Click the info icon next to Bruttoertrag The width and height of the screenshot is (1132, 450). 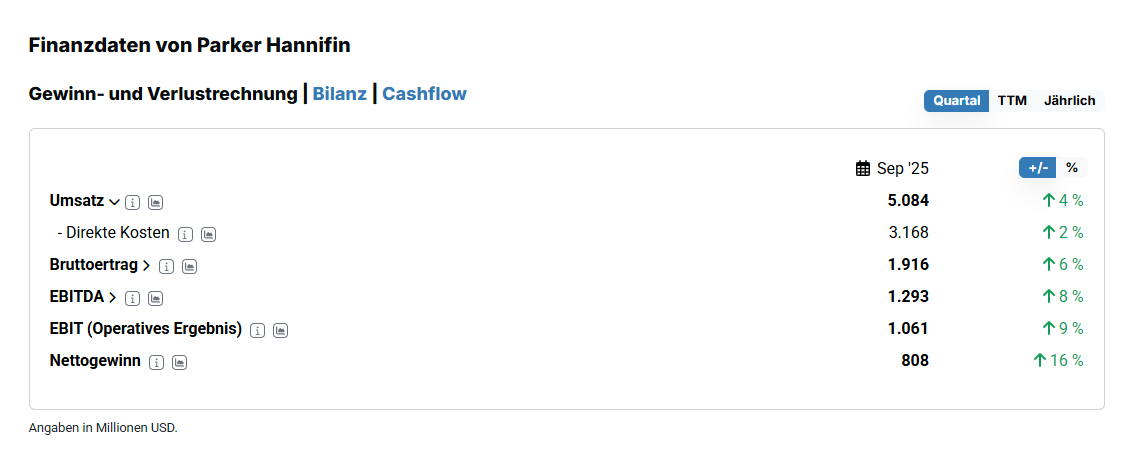(x=166, y=266)
